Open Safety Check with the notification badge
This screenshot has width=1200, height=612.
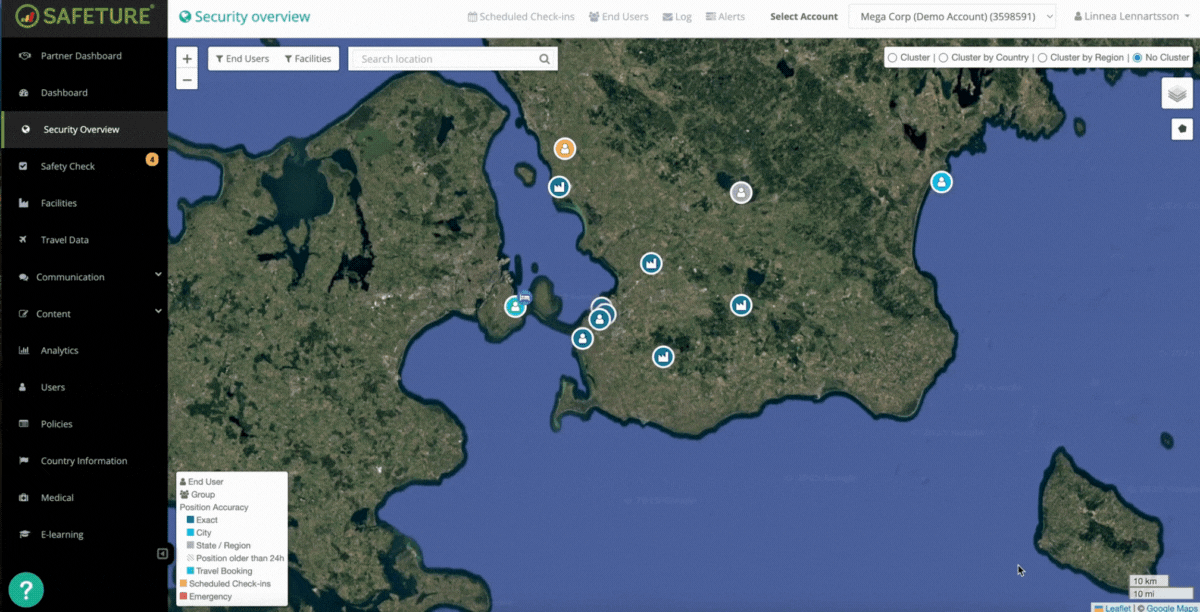point(70,166)
